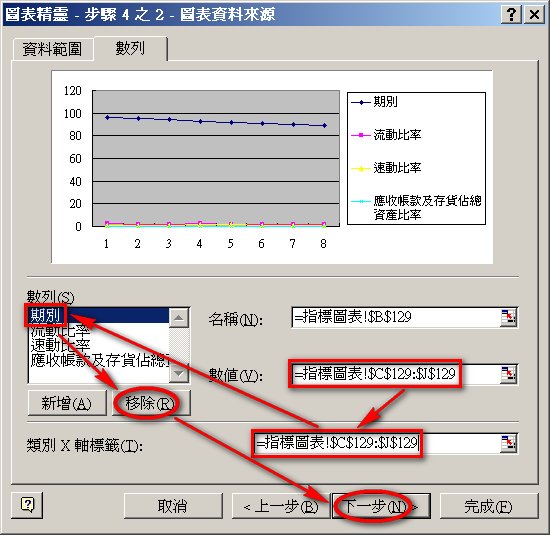Click 完成 to finish the wizard
The image size is (550, 535).
point(488,506)
